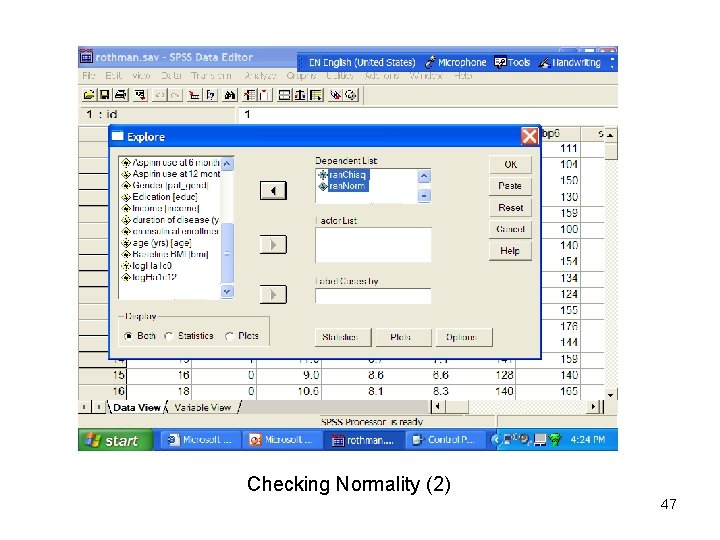Click the Find binoculars toolbar icon
This screenshot has width=720, height=540.
230,95
